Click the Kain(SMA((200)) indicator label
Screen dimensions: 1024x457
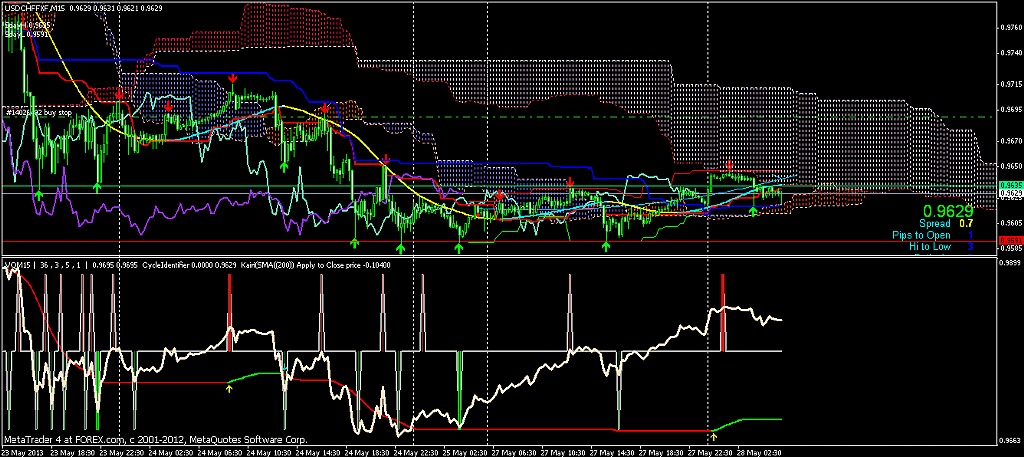(x=269, y=265)
